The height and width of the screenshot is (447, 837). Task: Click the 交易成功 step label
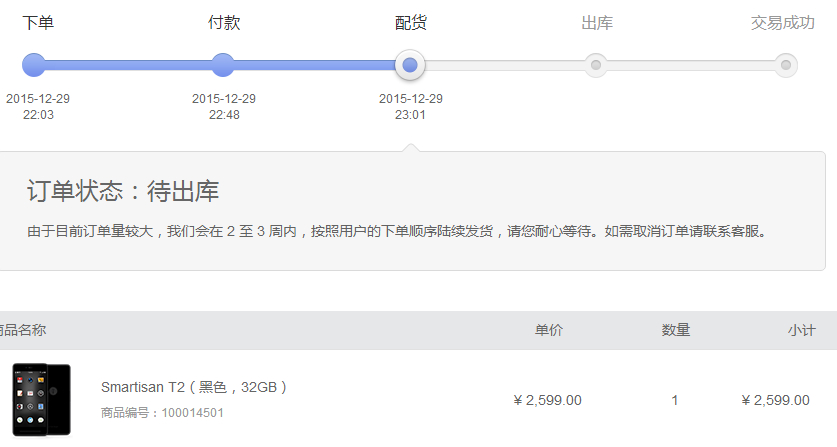click(783, 23)
